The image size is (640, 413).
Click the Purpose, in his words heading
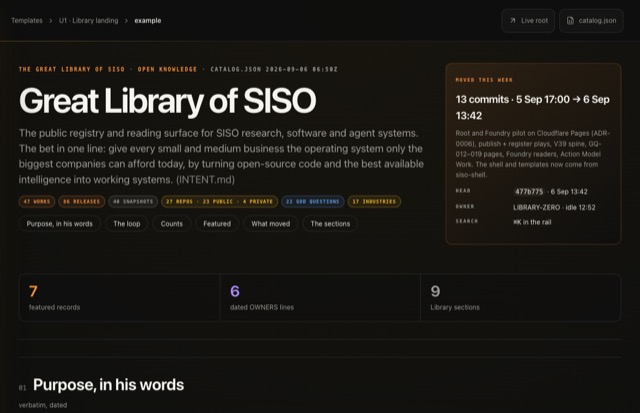click(x=109, y=385)
